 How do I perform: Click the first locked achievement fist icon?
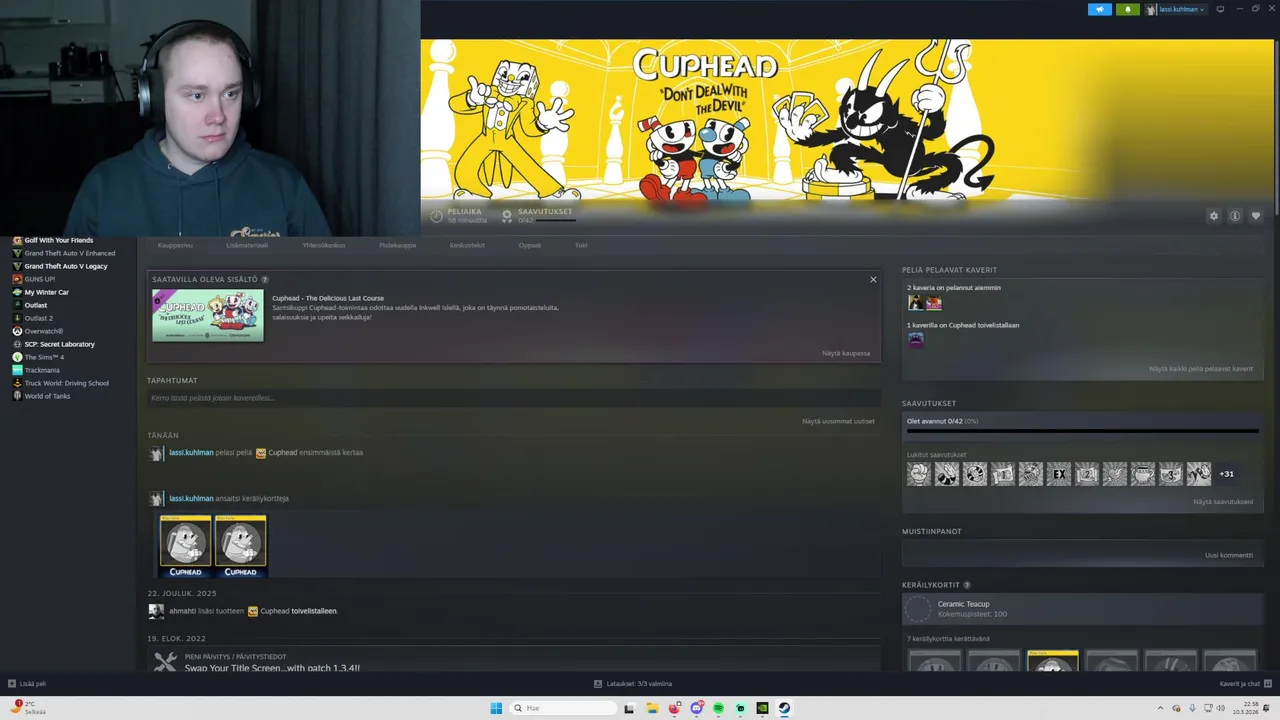(x=919, y=474)
